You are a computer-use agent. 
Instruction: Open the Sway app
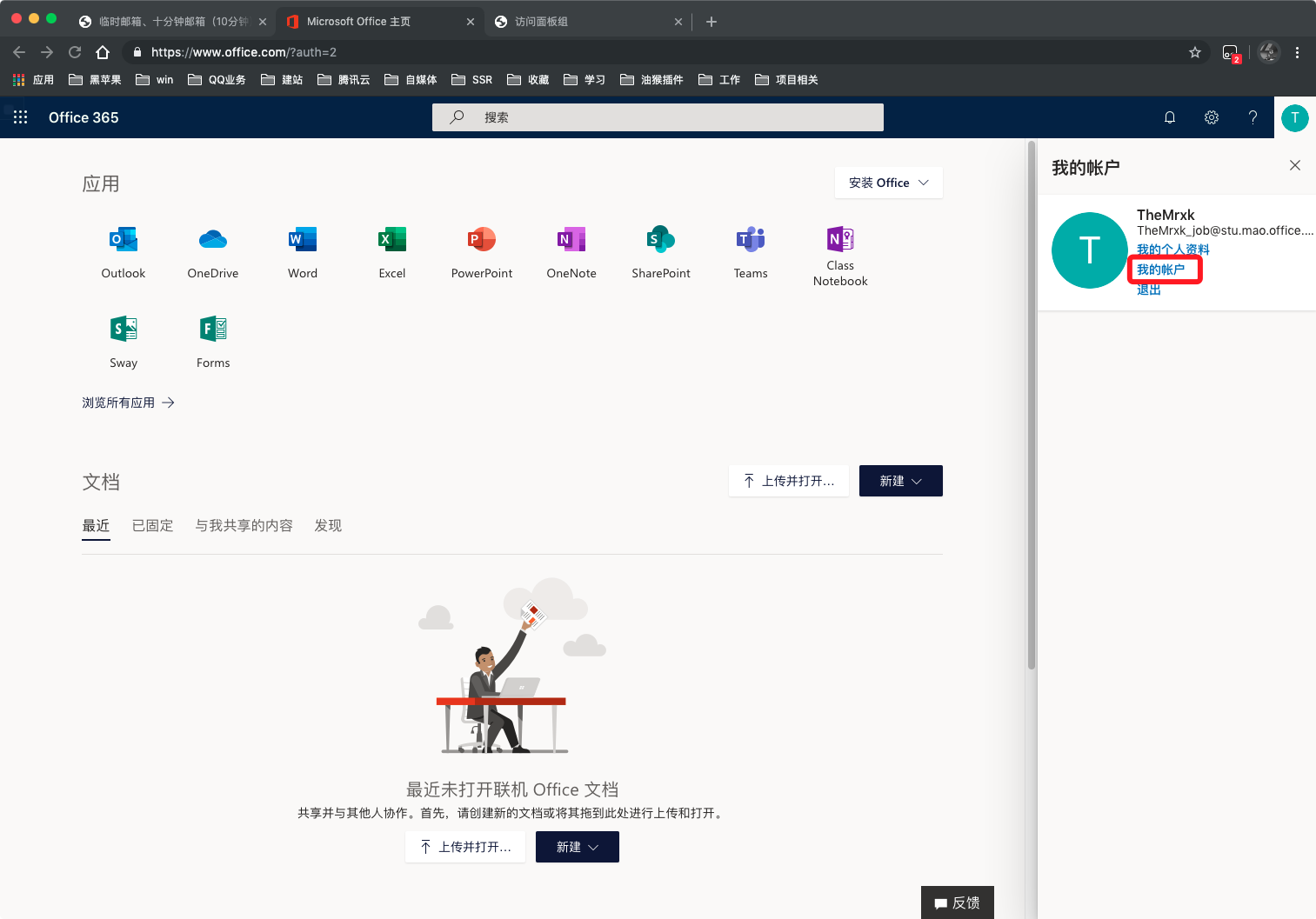pos(124,342)
